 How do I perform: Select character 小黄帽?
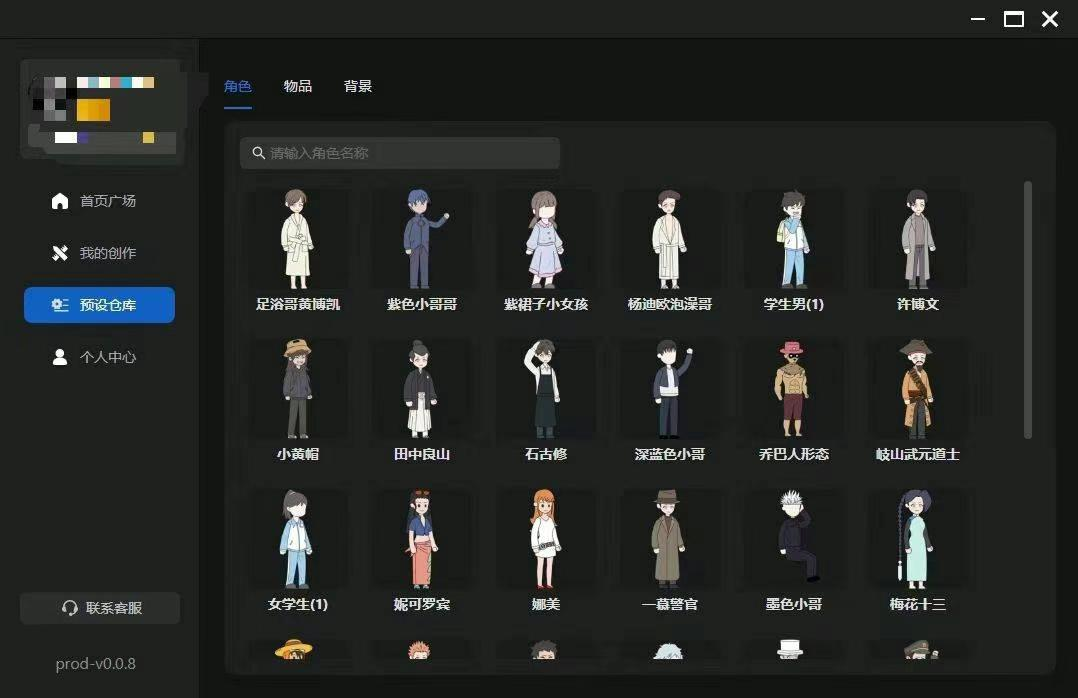click(298, 400)
